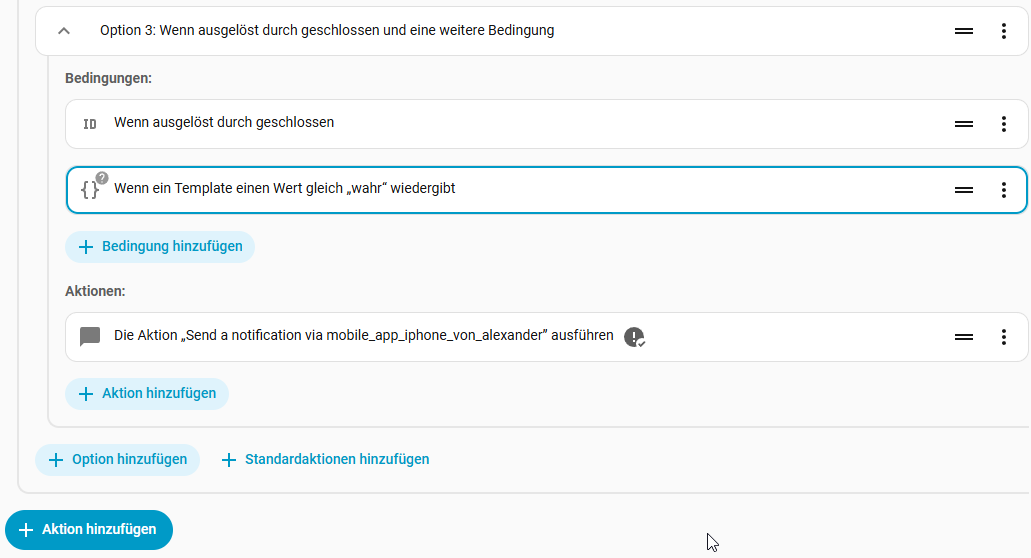The image size is (1031, 558).
Task: Open three-dot menu for the template condition
Action: click(1003, 190)
